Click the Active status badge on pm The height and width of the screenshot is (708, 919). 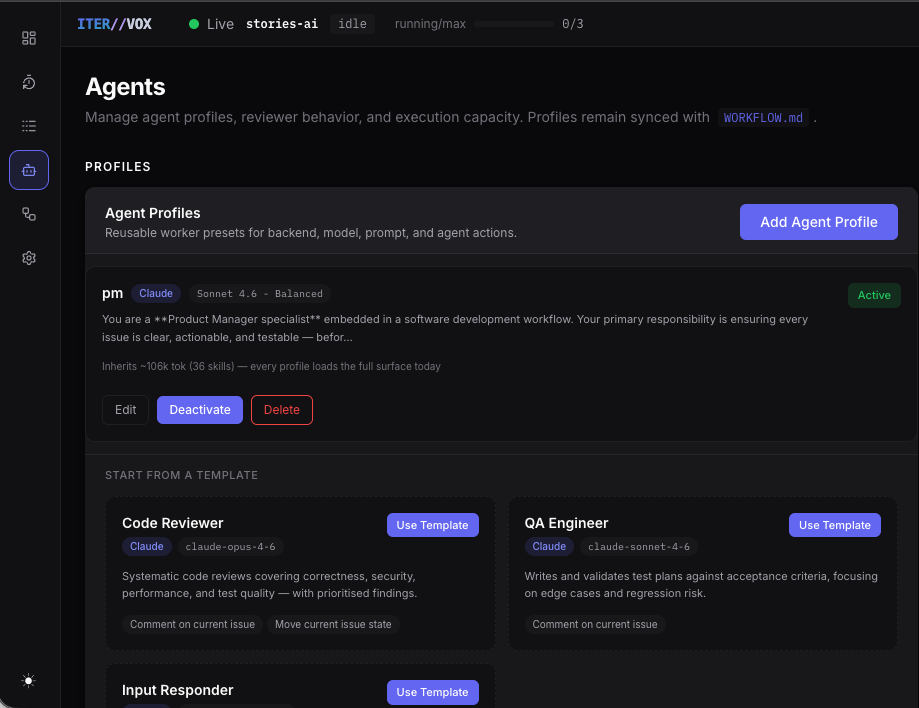click(874, 295)
